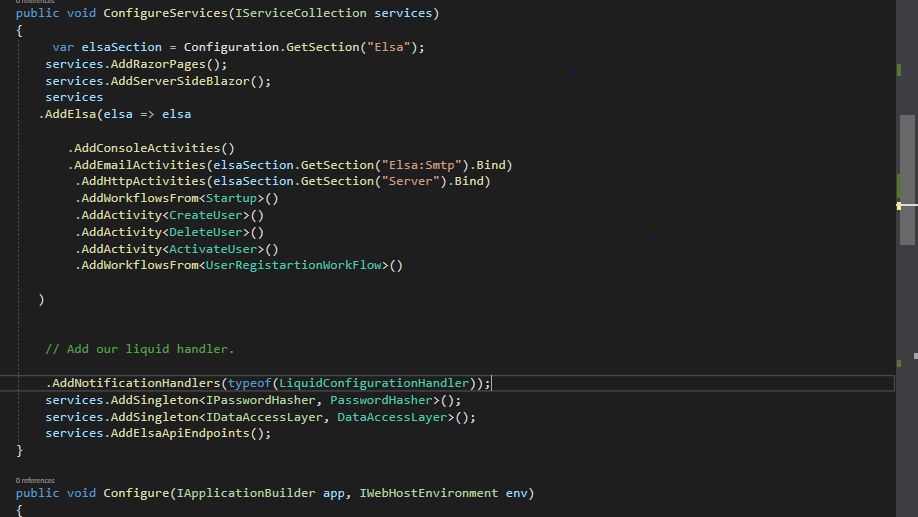Click LiquidConfigurationHandler type name
The height and width of the screenshot is (517, 918).
coord(374,383)
